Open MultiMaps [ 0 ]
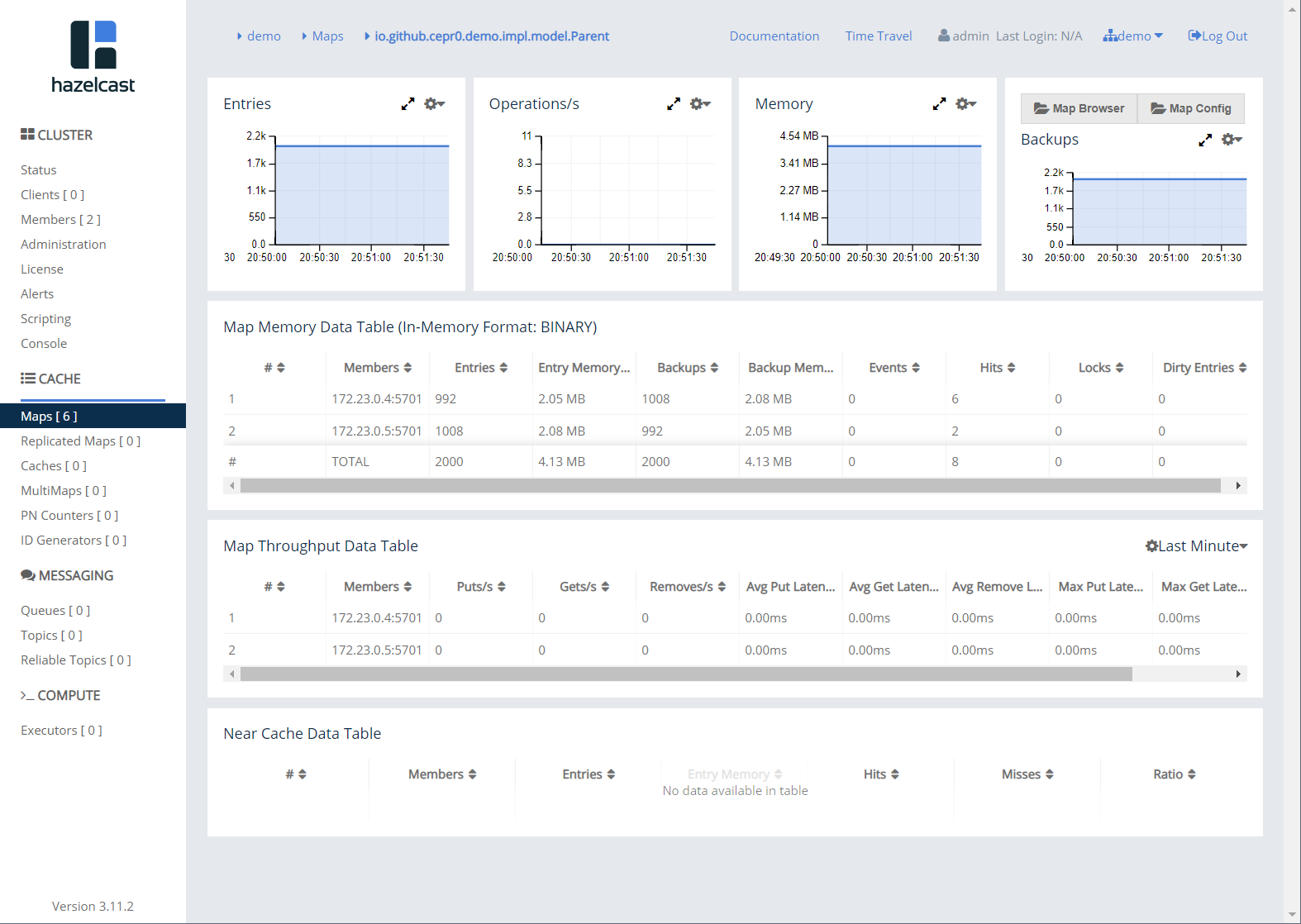 (64, 491)
